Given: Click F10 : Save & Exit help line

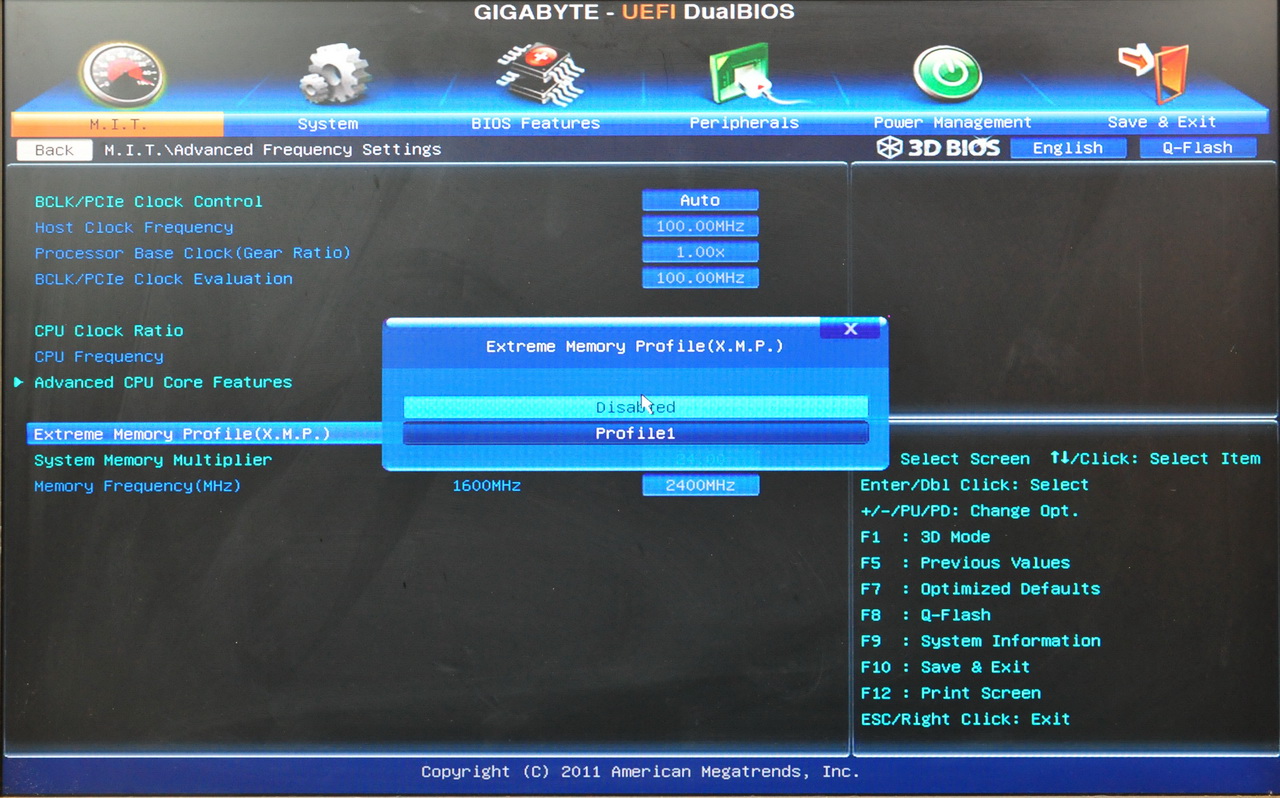Looking at the screenshot, I should [x=945, y=667].
